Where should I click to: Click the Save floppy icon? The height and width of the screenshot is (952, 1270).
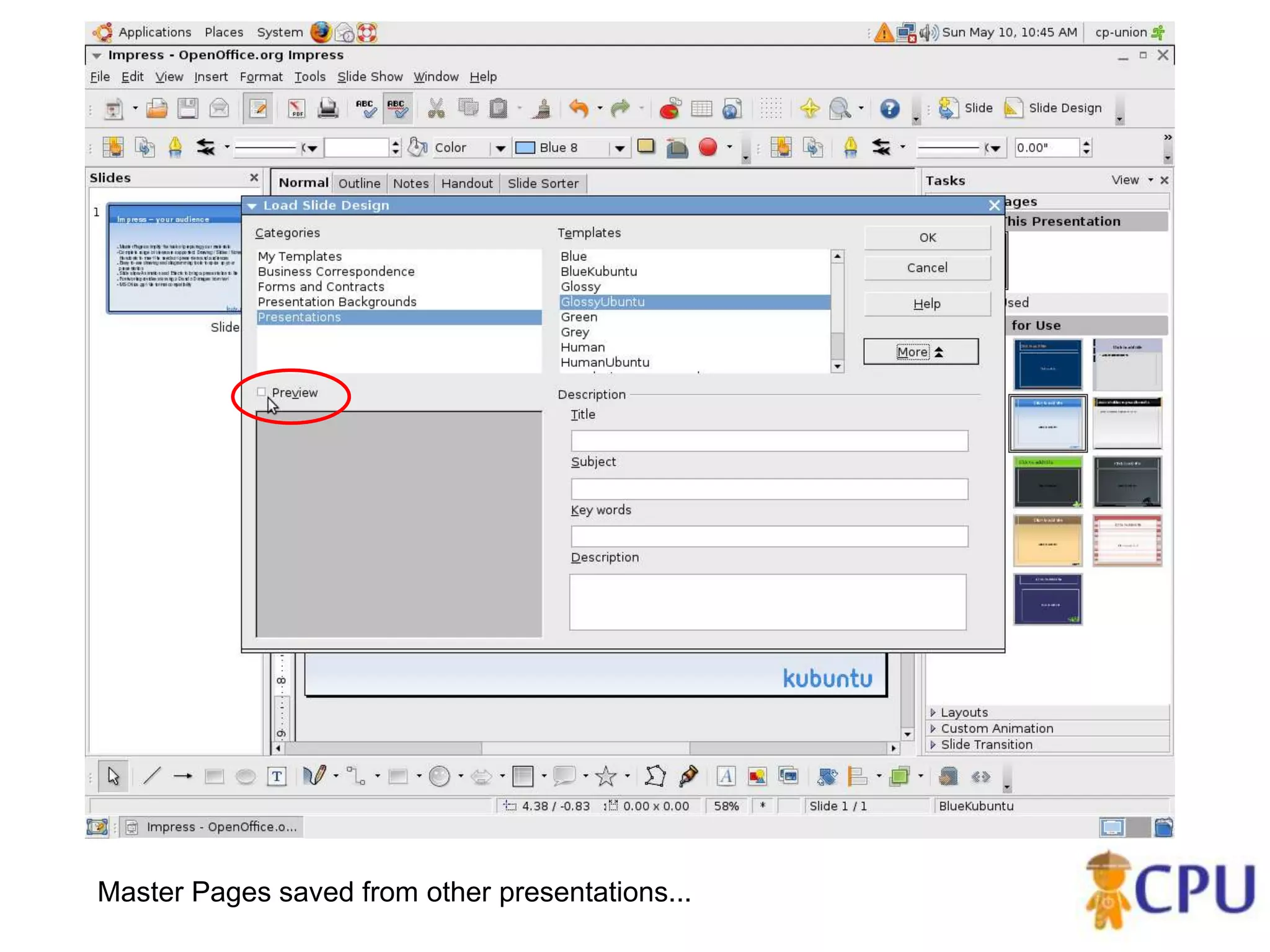coord(188,108)
